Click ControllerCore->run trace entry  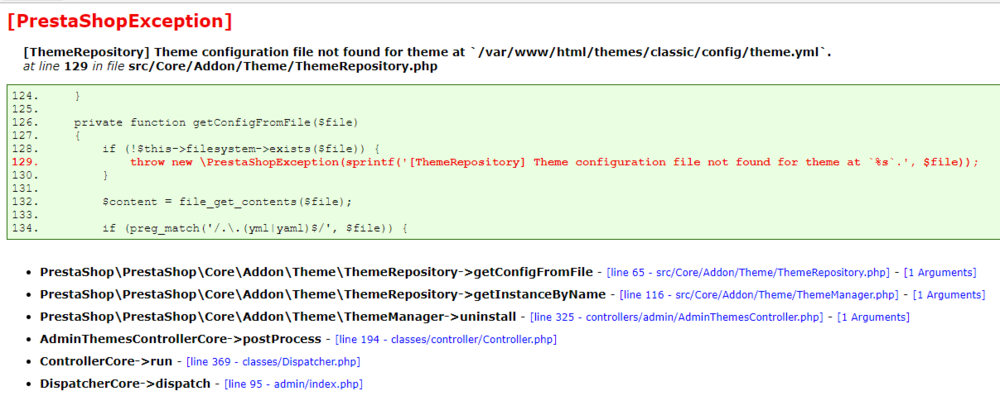(x=106, y=361)
